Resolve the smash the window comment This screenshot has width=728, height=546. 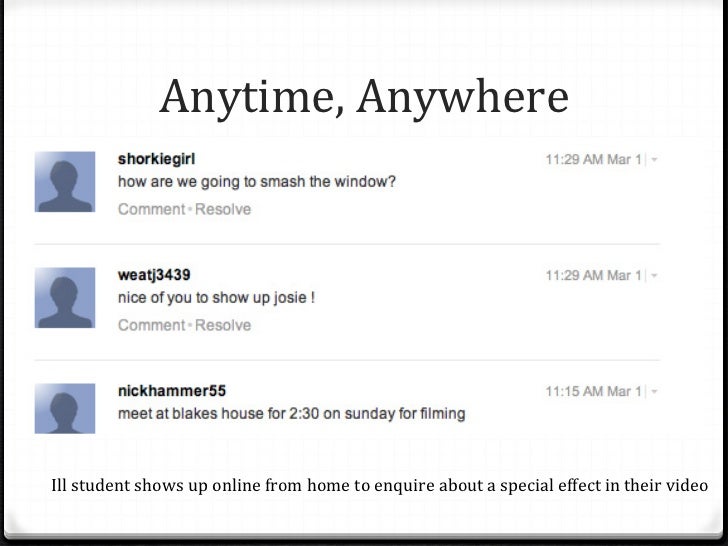(223, 209)
